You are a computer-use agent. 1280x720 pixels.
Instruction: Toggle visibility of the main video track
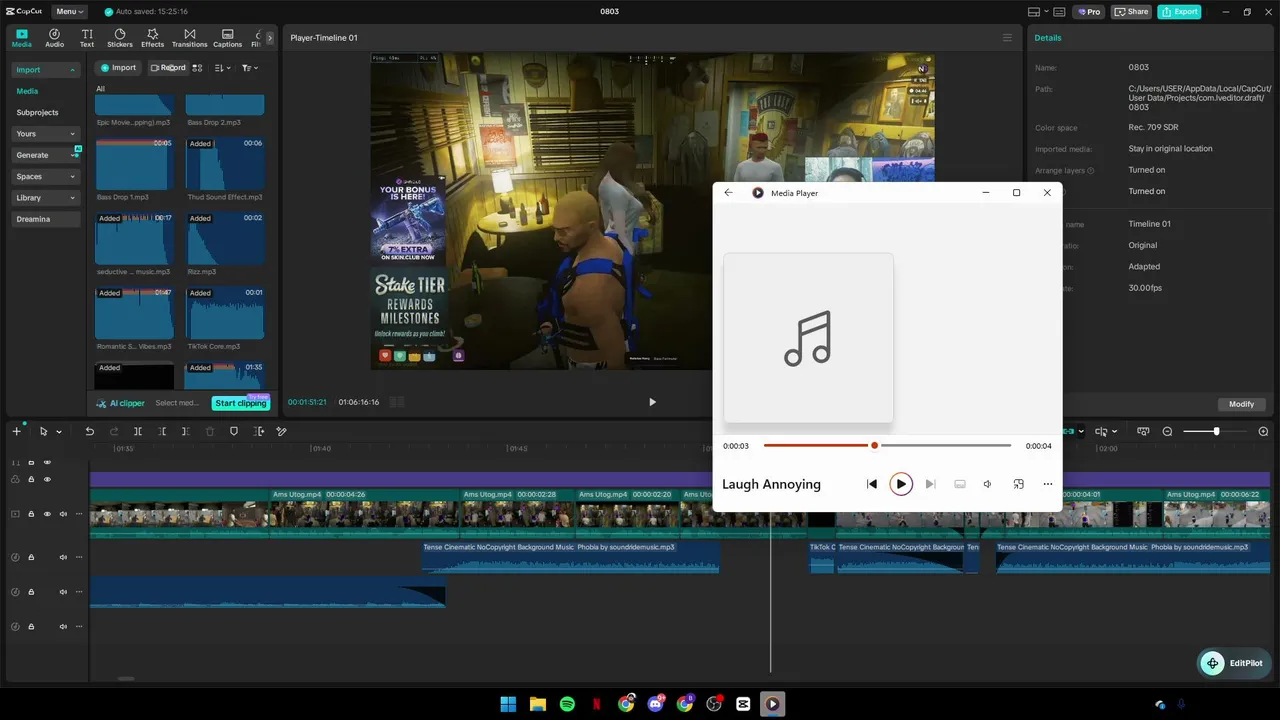(47, 514)
